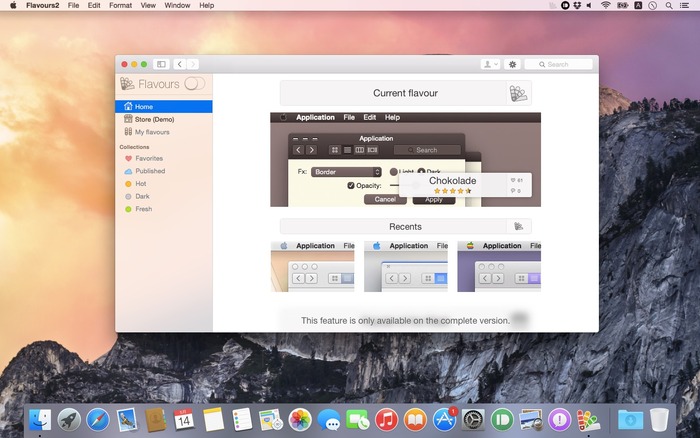Open Notification Center from menu bar

[684, 5]
